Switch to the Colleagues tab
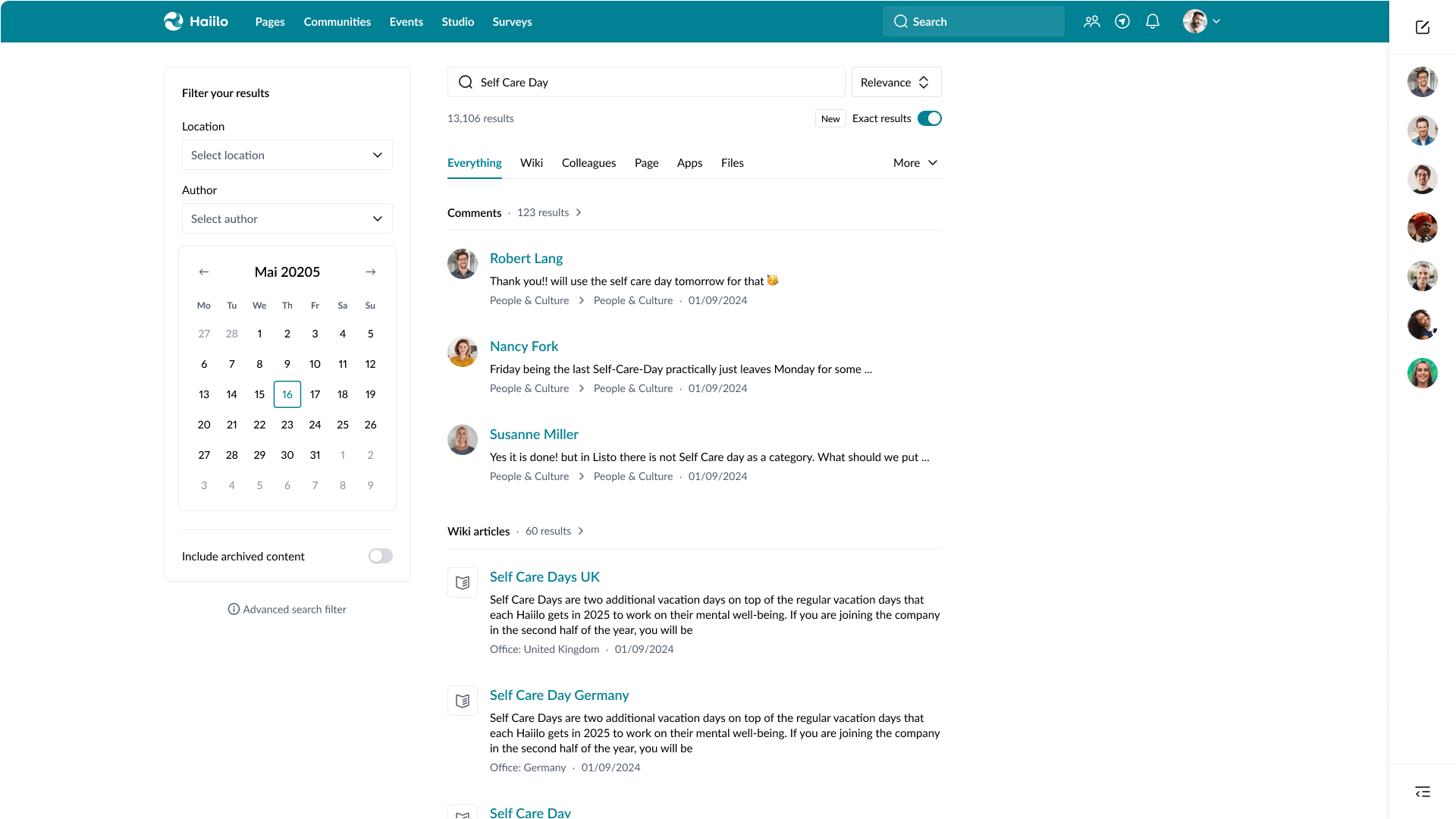 tap(588, 163)
